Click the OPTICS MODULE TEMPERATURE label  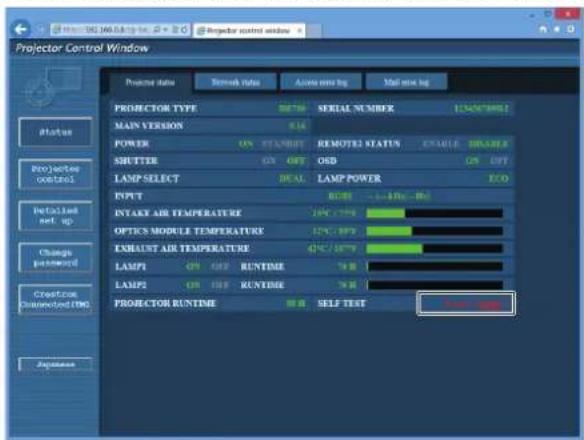tap(189, 231)
